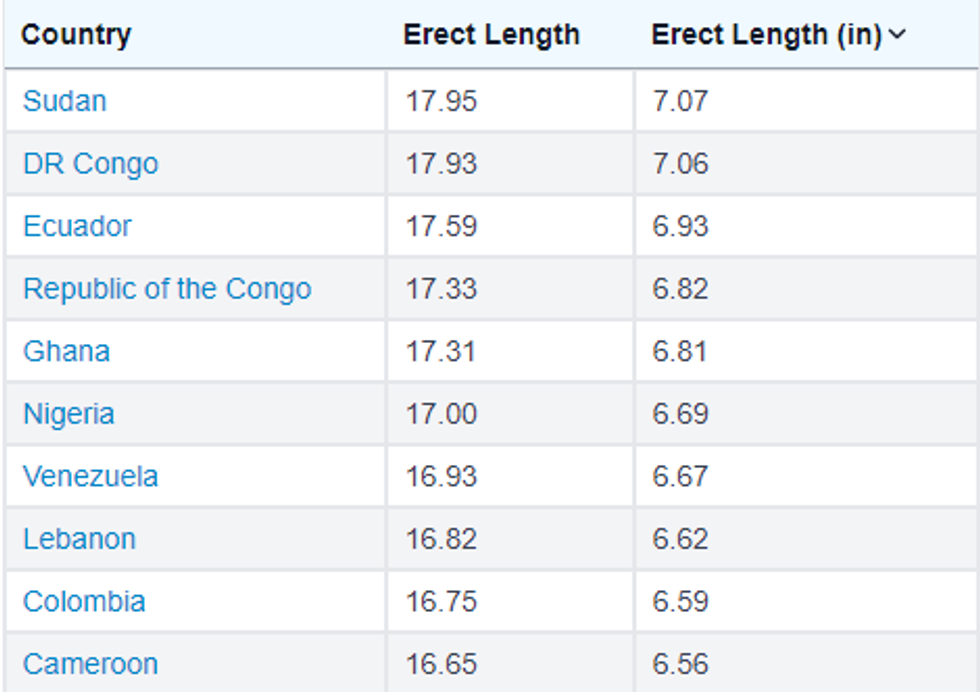The width and height of the screenshot is (980, 692).
Task: Open the Venezuela country link
Action: (90, 476)
